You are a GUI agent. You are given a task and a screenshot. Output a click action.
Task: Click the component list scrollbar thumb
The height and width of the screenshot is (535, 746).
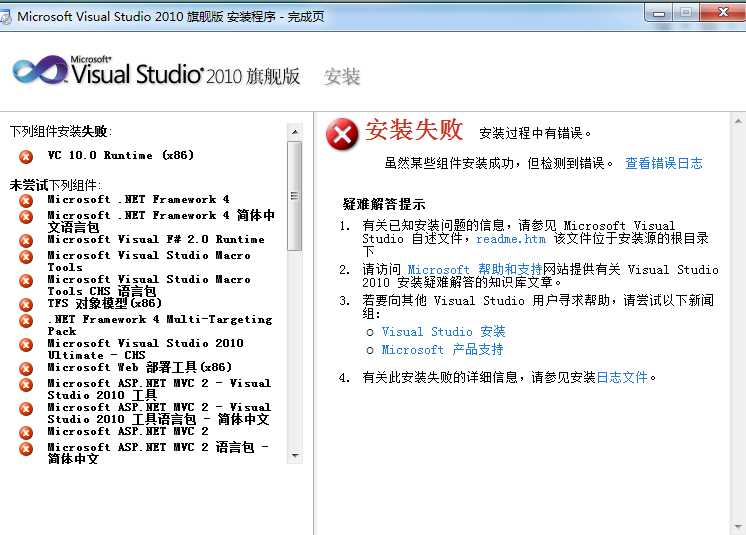pyautogui.click(x=295, y=195)
